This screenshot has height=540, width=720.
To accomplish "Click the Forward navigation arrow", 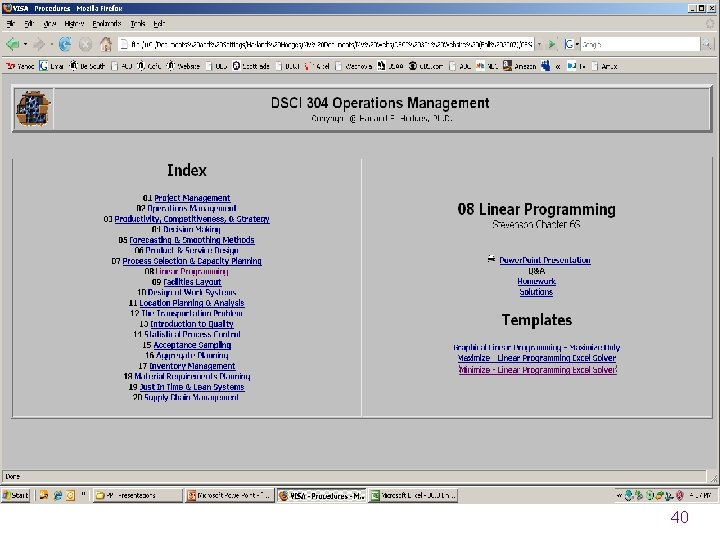I will point(39,44).
